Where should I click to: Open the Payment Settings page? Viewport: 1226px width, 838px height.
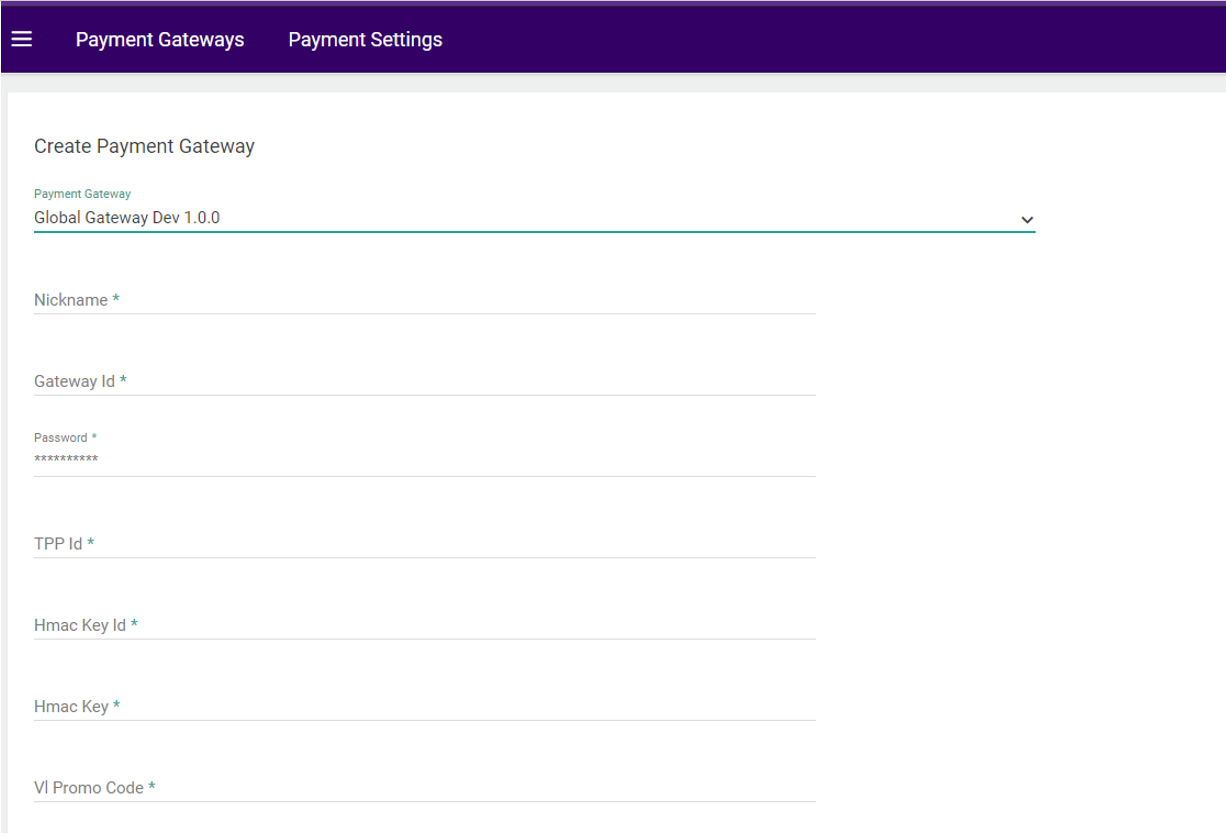[x=365, y=39]
